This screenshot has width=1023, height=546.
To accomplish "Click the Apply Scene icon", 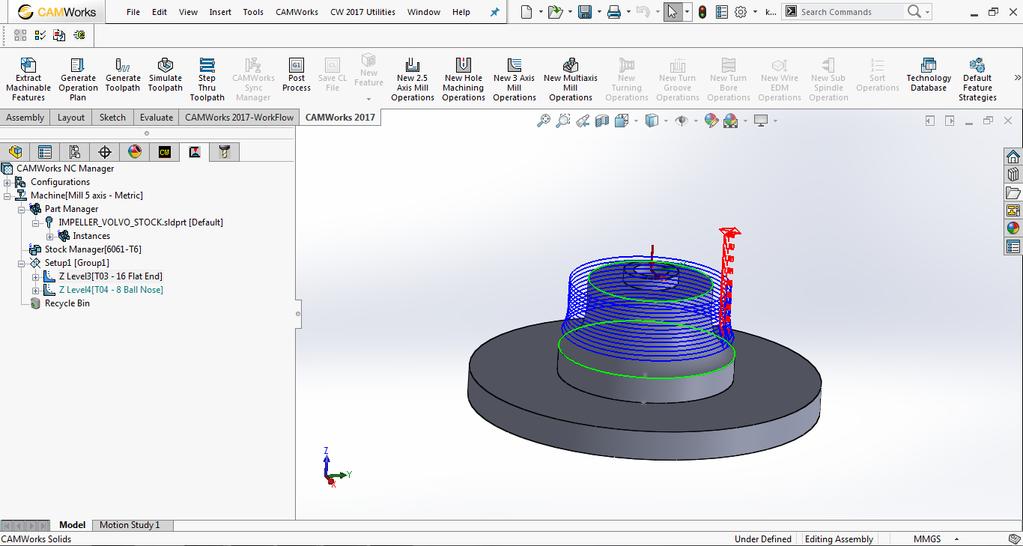I will pos(731,121).
